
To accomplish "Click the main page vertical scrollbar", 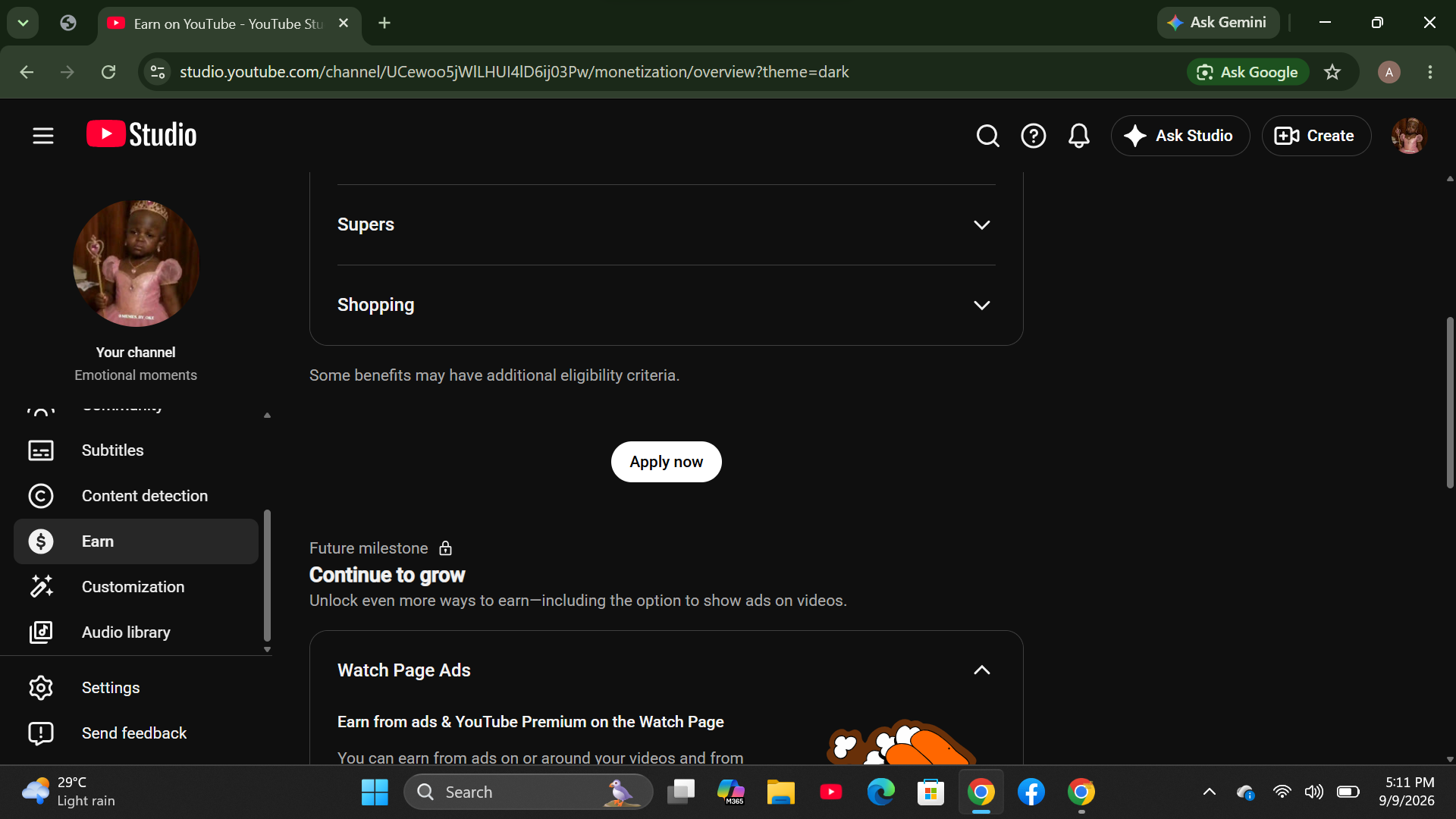I will click(1449, 402).
